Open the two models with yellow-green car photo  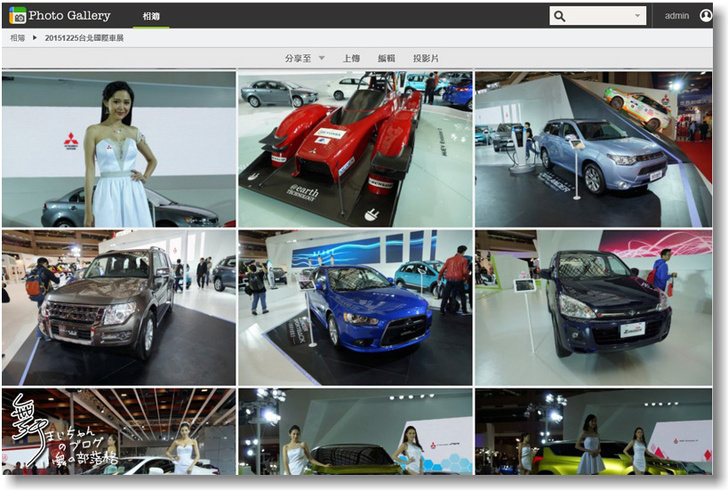click(355, 432)
